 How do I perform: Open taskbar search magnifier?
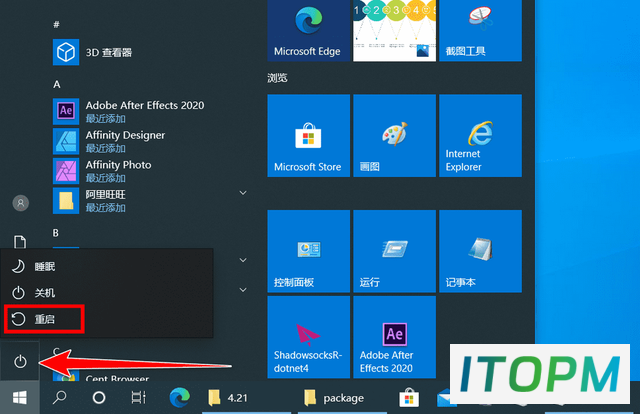tap(60, 397)
